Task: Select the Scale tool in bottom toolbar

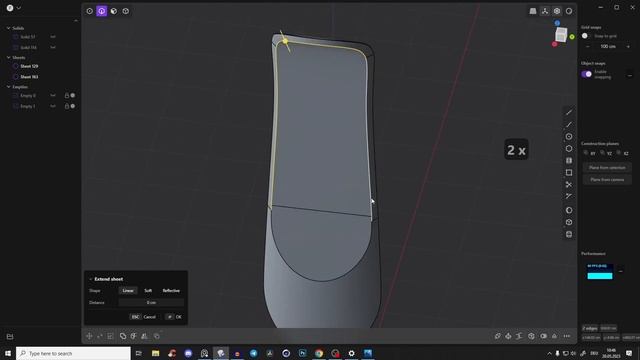Action: [x=111, y=336]
